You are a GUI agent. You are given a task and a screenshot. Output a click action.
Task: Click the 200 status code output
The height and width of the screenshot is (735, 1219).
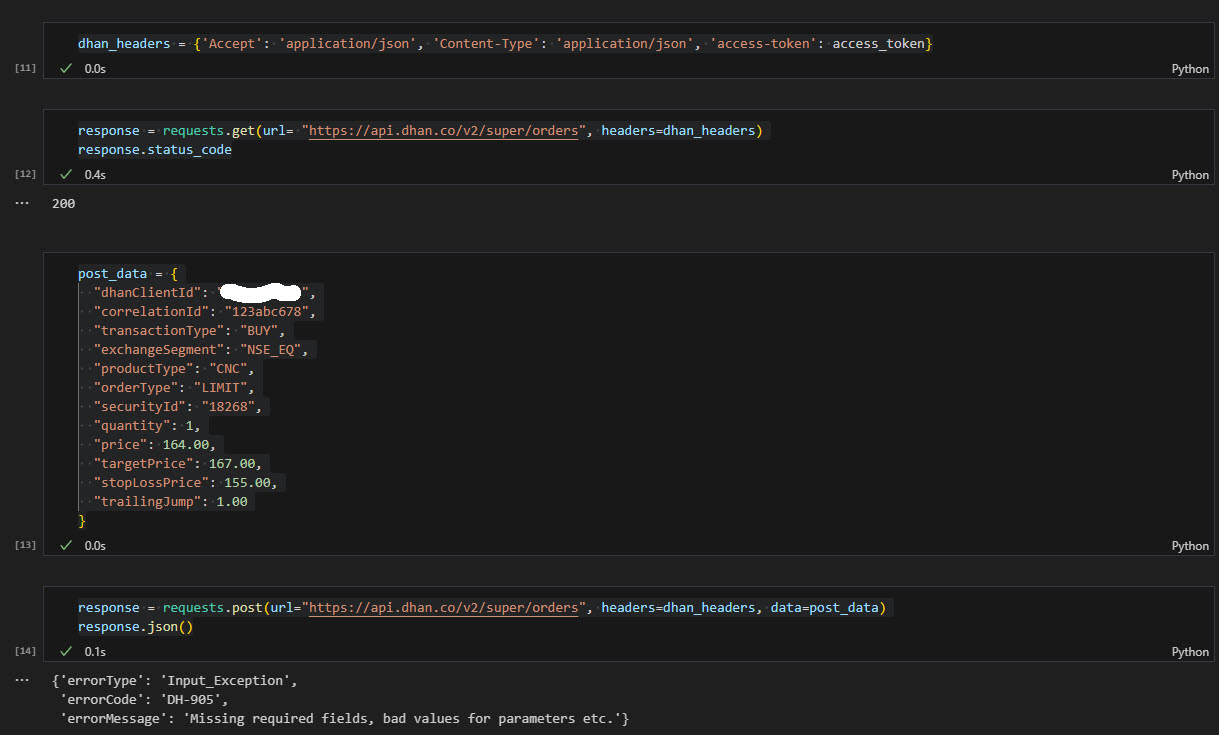64,204
